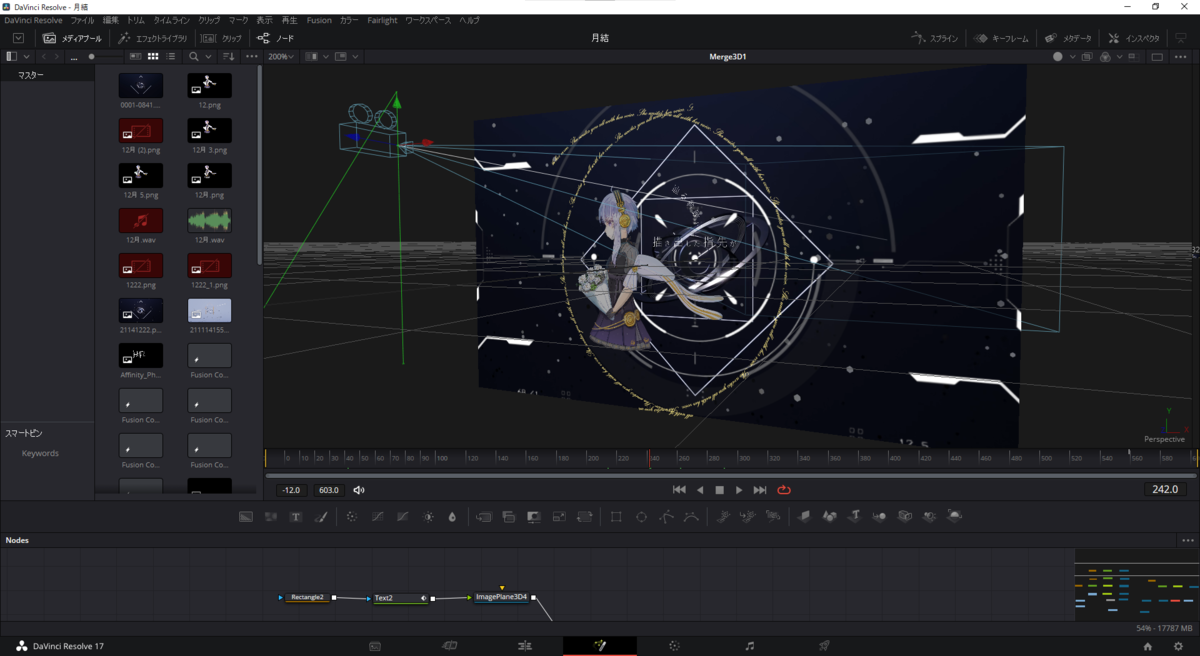Open the ヘルプ menu
The width and height of the screenshot is (1200, 656).
coord(469,20)
